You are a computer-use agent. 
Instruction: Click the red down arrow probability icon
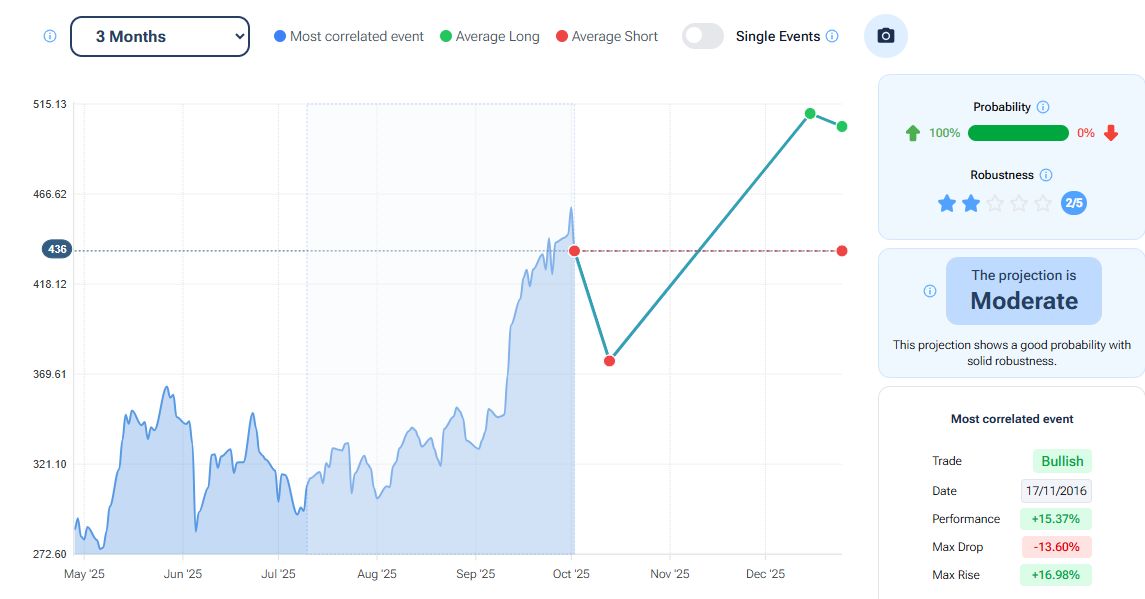pyautogui.click(x=1111, y=133)
